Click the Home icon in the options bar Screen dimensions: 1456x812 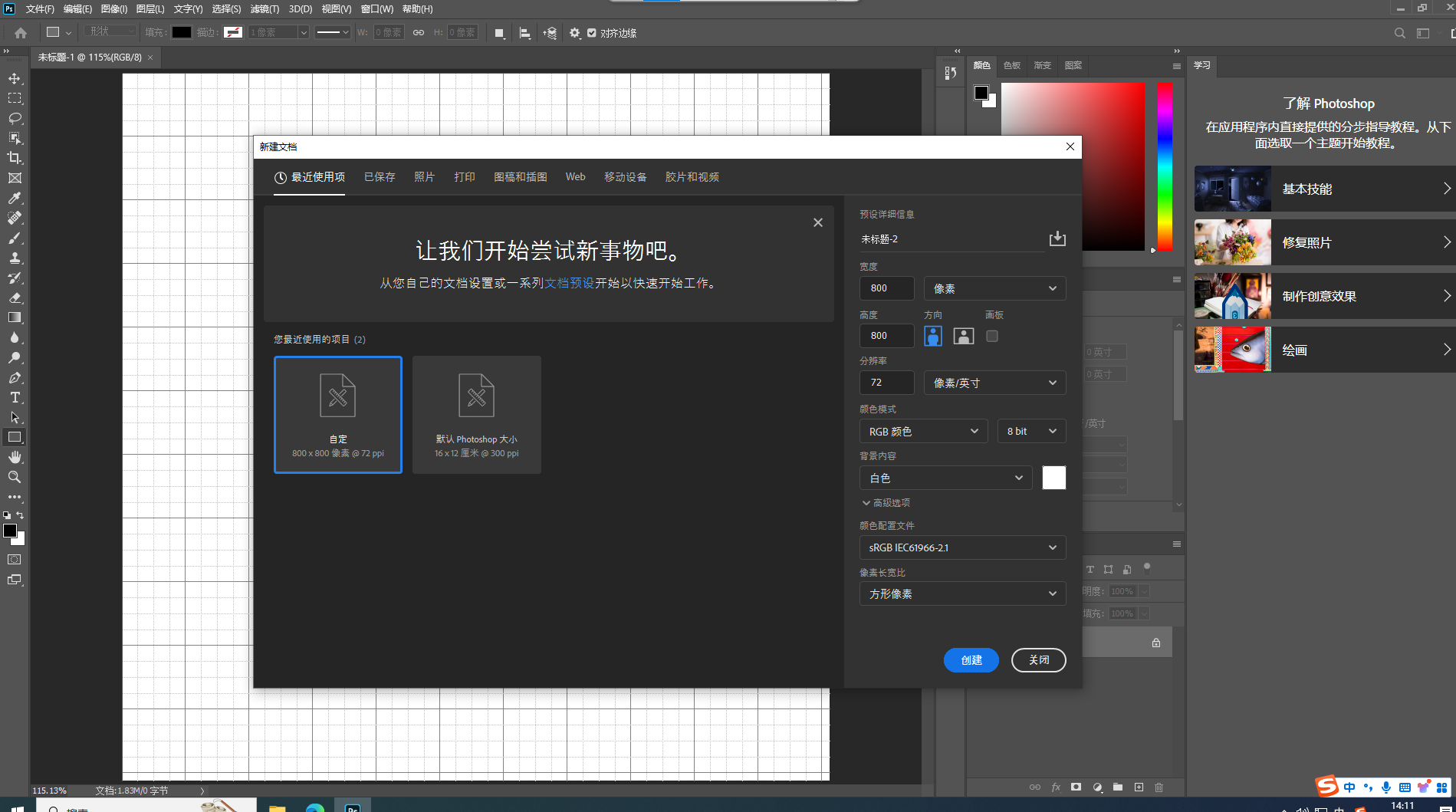21,33
